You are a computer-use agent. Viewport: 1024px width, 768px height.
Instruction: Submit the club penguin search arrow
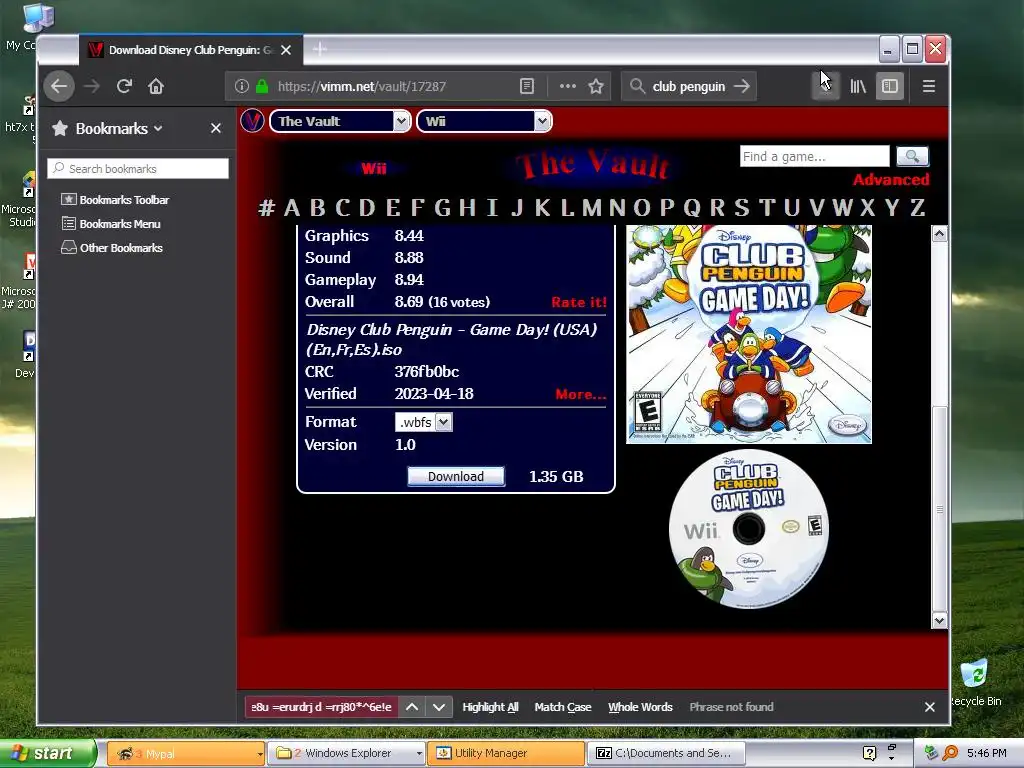pos(742,86)
